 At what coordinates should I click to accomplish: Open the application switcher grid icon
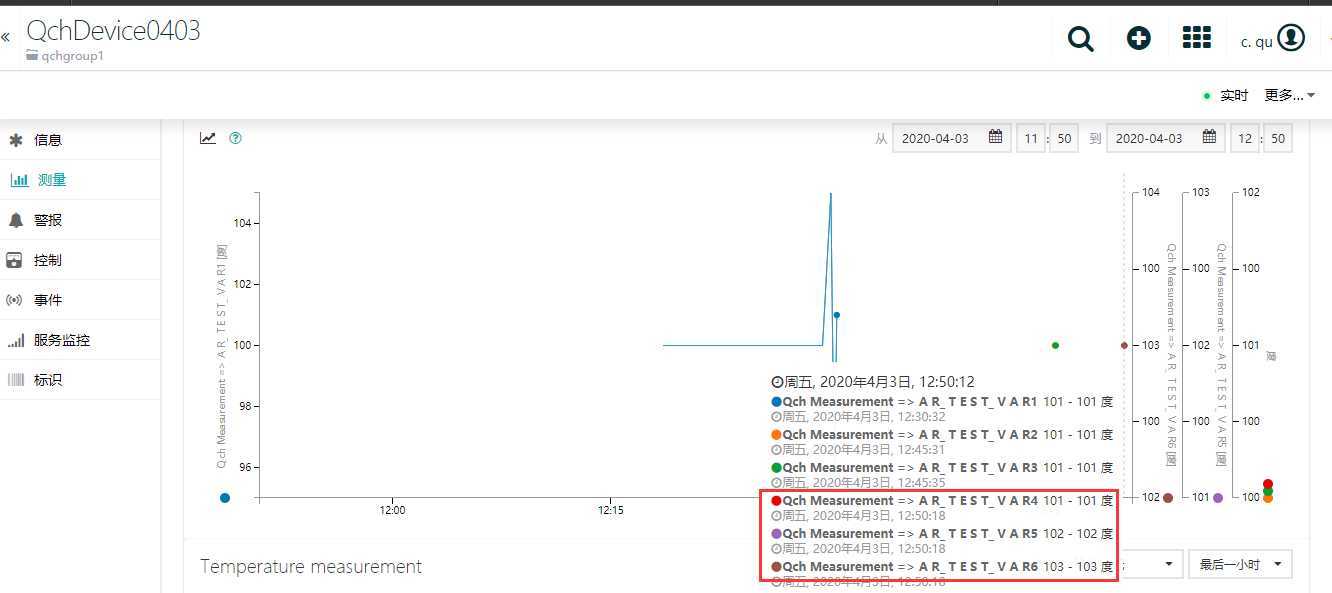(1196, 38)
